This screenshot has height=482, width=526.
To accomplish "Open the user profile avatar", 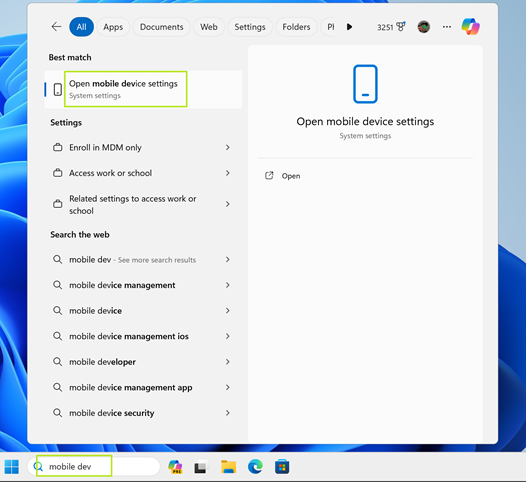I will click(x=424, y=27).
